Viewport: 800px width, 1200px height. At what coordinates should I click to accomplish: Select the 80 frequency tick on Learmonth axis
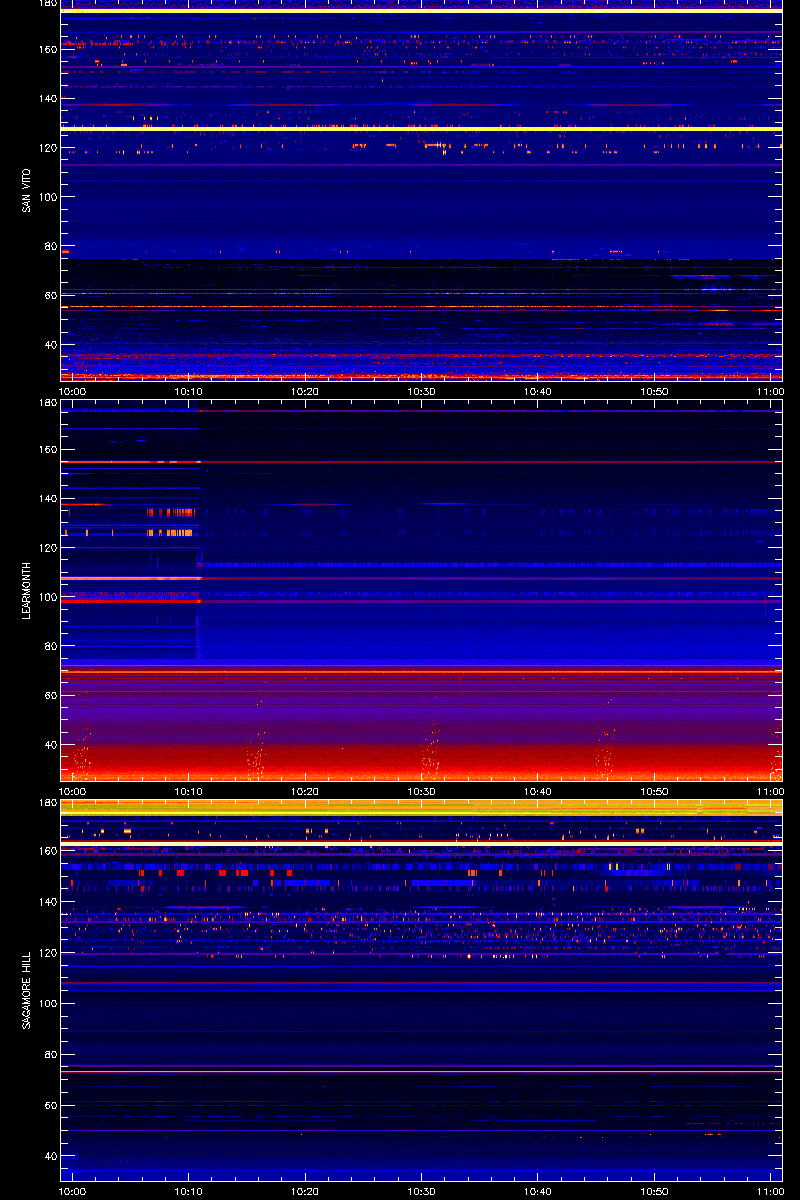[50, 646]
